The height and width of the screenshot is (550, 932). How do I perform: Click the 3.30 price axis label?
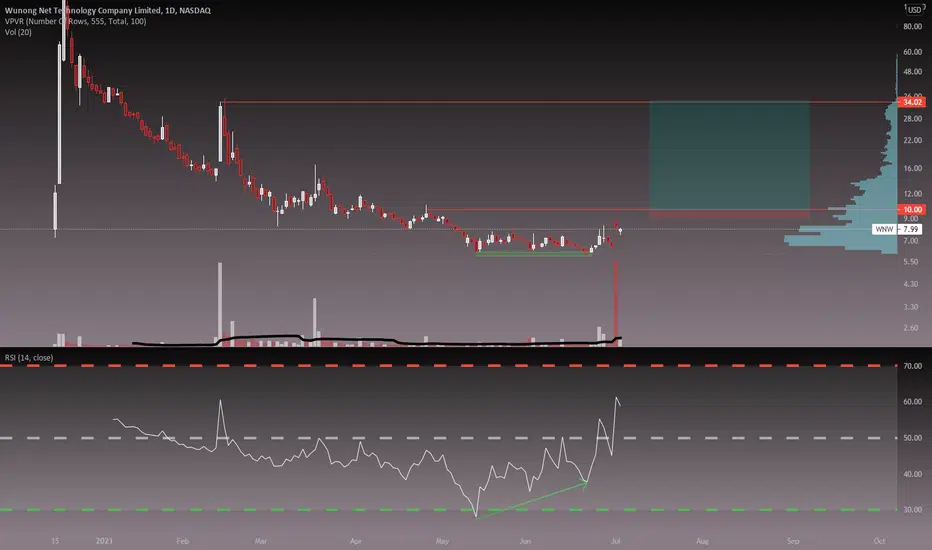(x=911, y=307)
